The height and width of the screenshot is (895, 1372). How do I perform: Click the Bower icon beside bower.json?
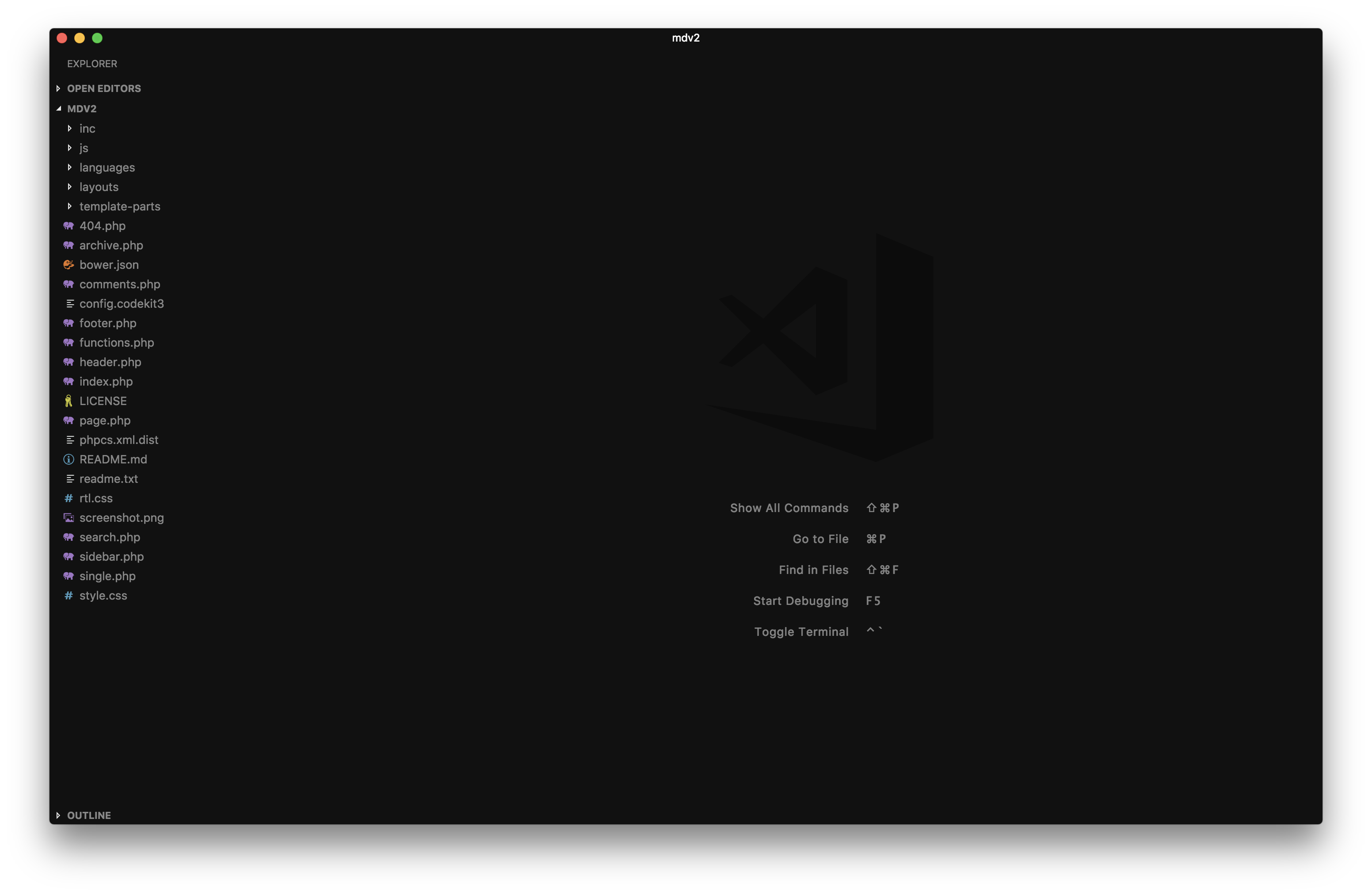69,265
